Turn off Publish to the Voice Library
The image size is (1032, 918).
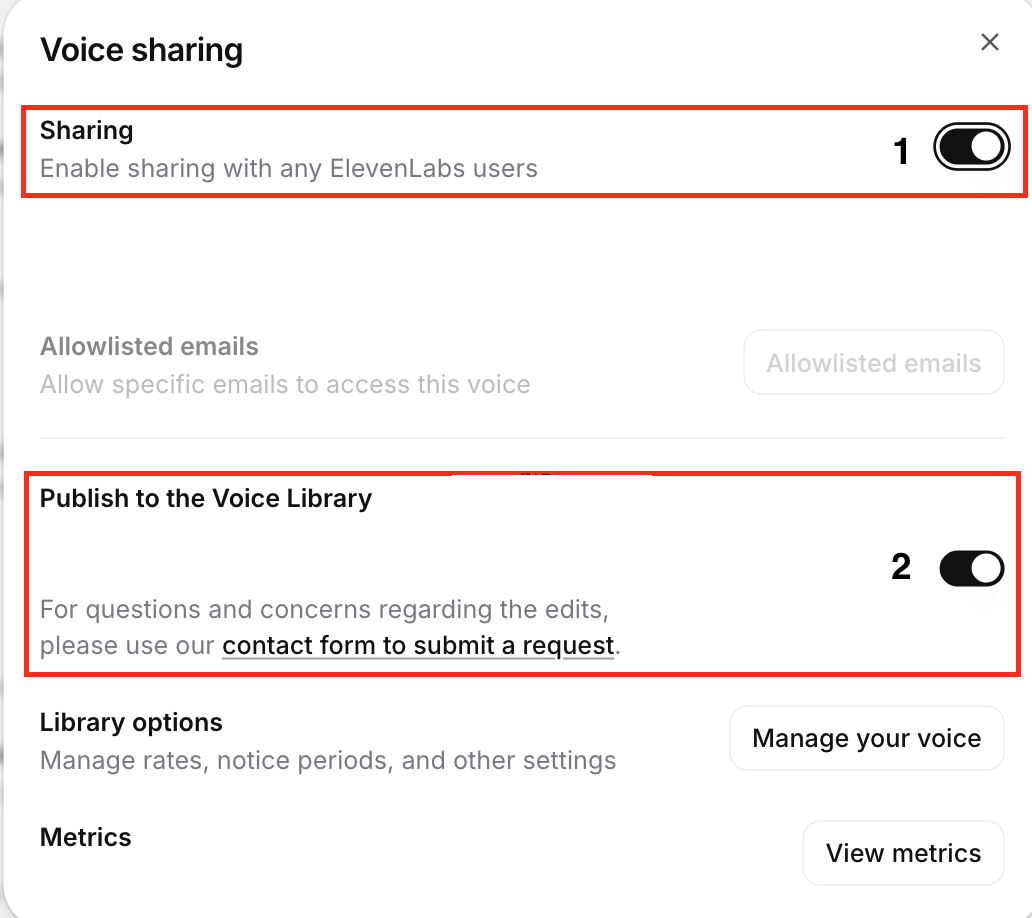(971, 567)
